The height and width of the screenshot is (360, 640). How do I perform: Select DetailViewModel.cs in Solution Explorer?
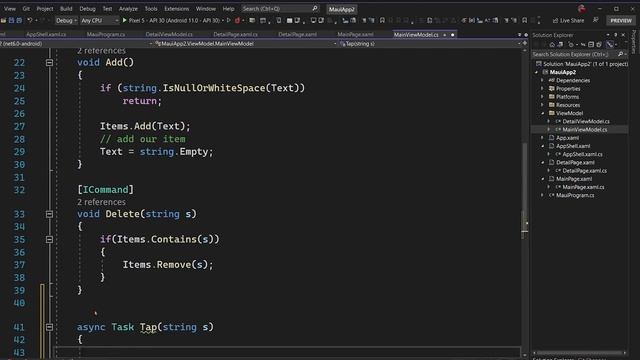point(586,121)
